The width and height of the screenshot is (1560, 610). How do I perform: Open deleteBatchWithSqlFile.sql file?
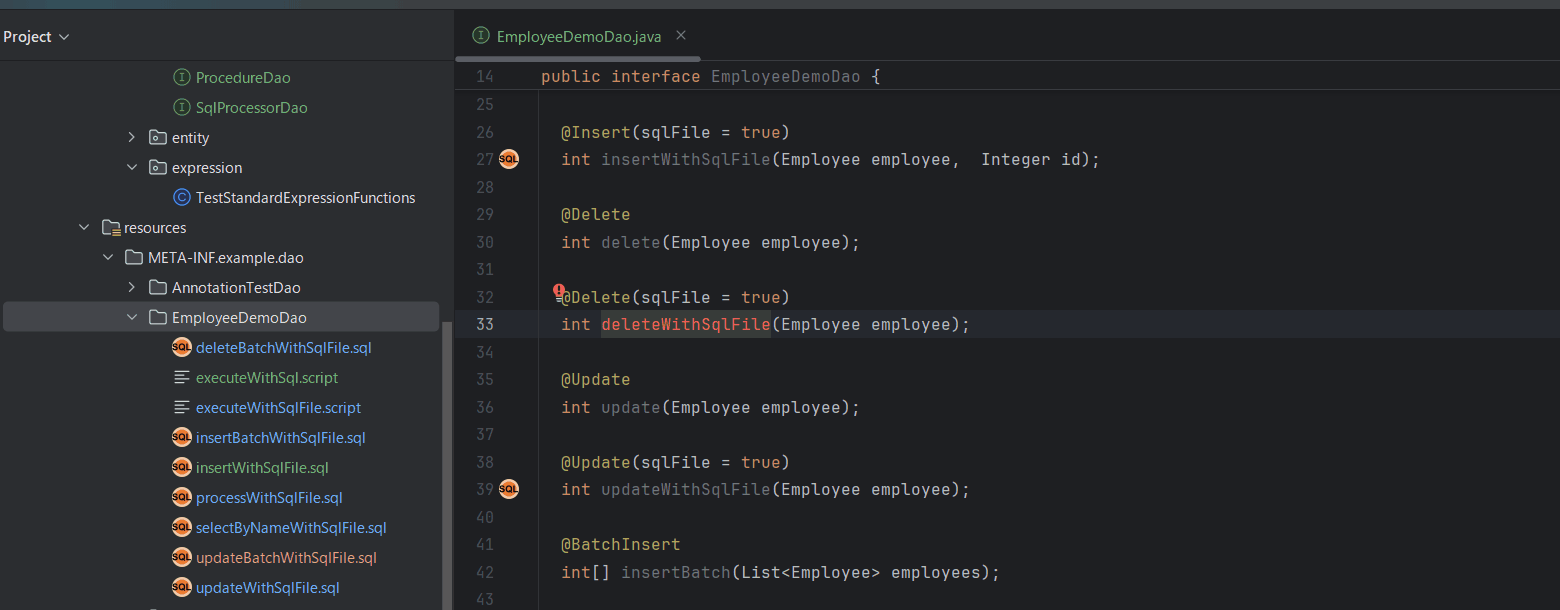[284, 347]
